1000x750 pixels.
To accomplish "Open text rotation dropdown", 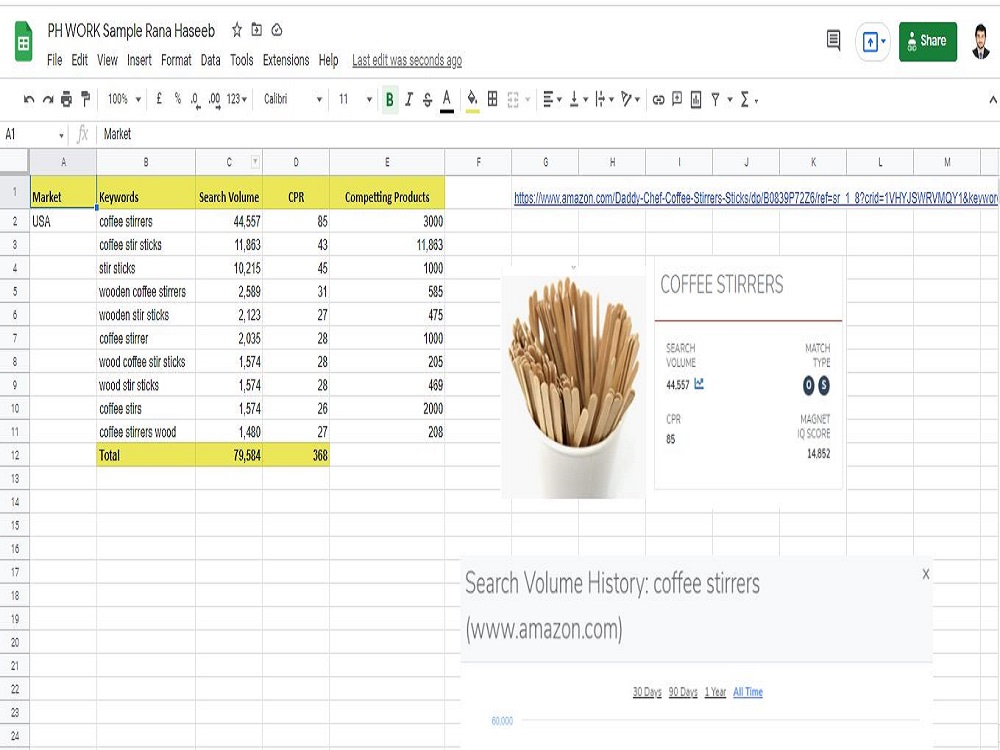I will click(x=630, y=99).
